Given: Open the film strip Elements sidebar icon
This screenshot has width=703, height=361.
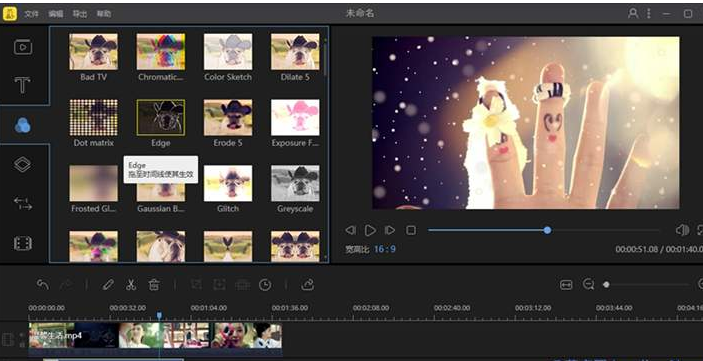Looking at the screenshot, I should pyautogui.click(x=23, y=244).
